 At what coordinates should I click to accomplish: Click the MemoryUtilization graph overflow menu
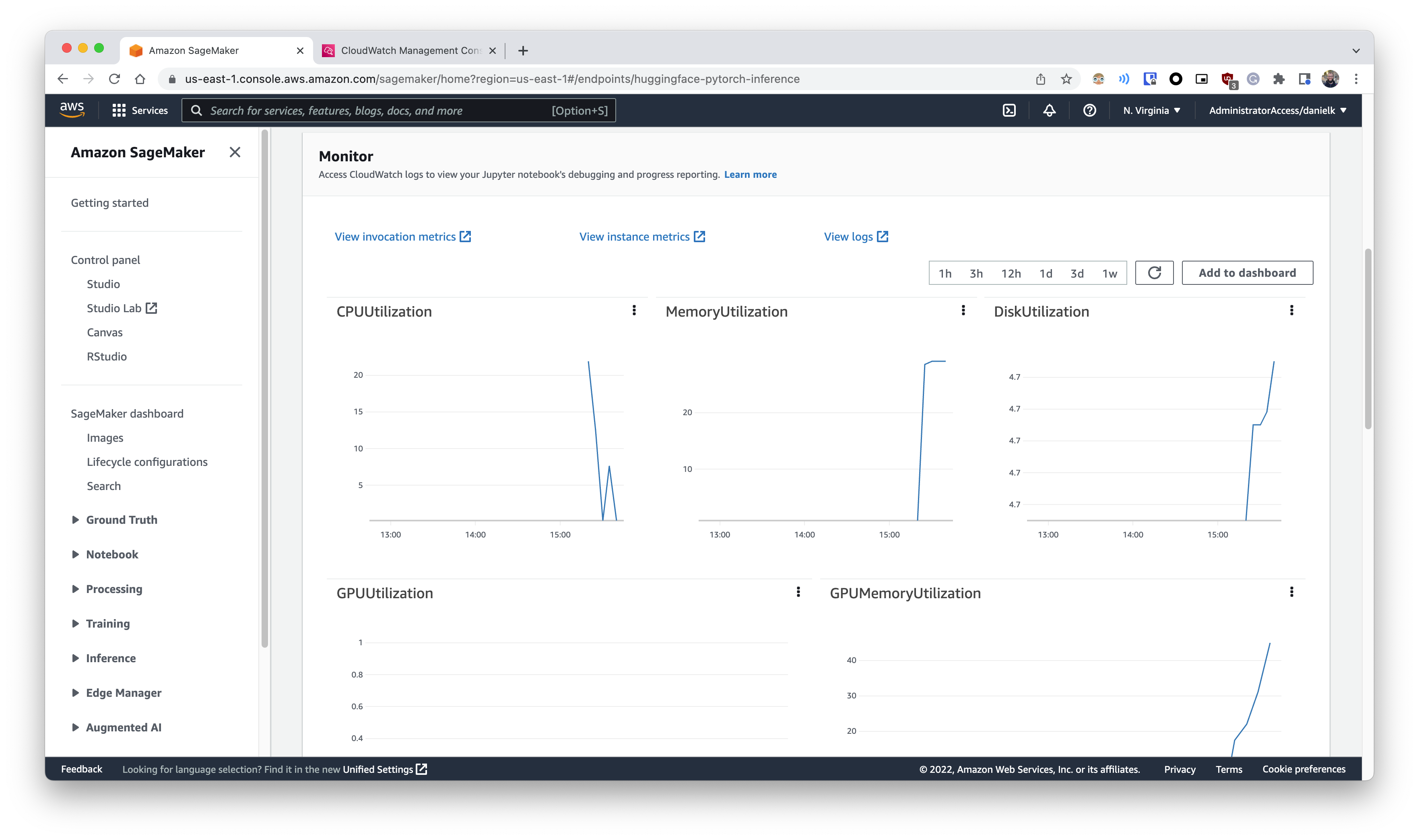tap(962, 310)
